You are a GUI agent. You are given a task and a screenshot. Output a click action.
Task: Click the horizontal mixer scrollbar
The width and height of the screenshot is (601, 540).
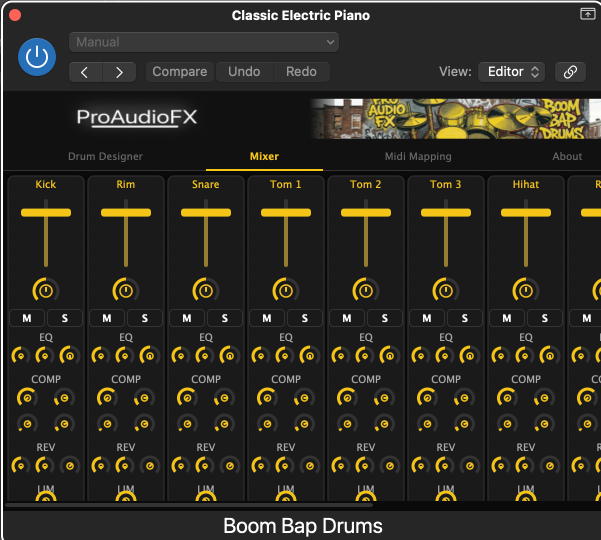(x=189, y=505)
